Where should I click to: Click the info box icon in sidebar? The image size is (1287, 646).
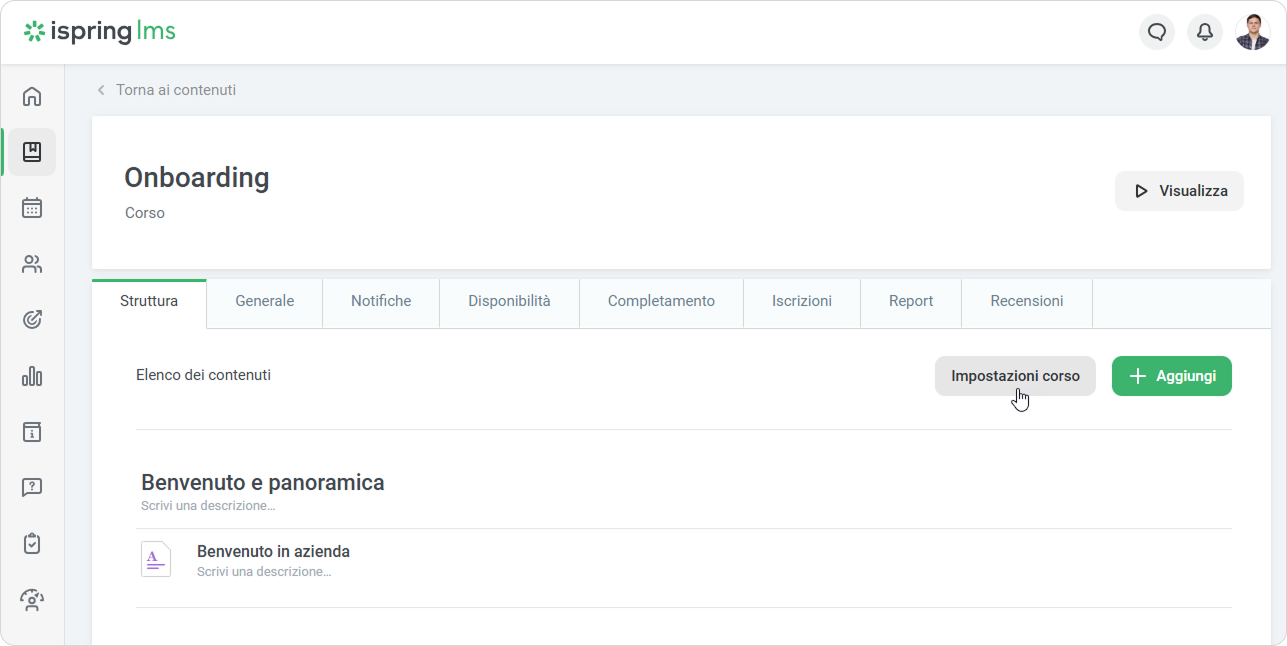coord(32,432)
